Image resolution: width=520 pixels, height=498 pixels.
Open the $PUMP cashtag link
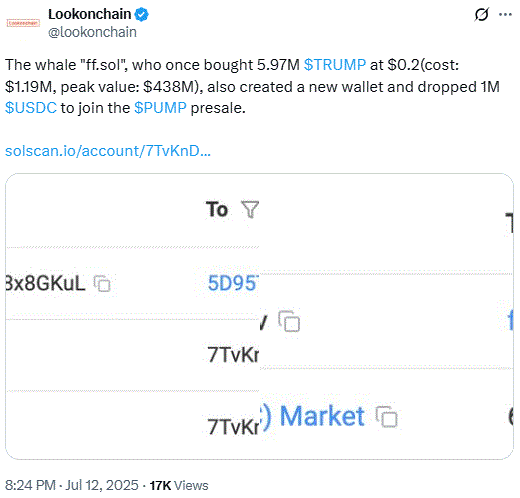(x=160, y=108)
